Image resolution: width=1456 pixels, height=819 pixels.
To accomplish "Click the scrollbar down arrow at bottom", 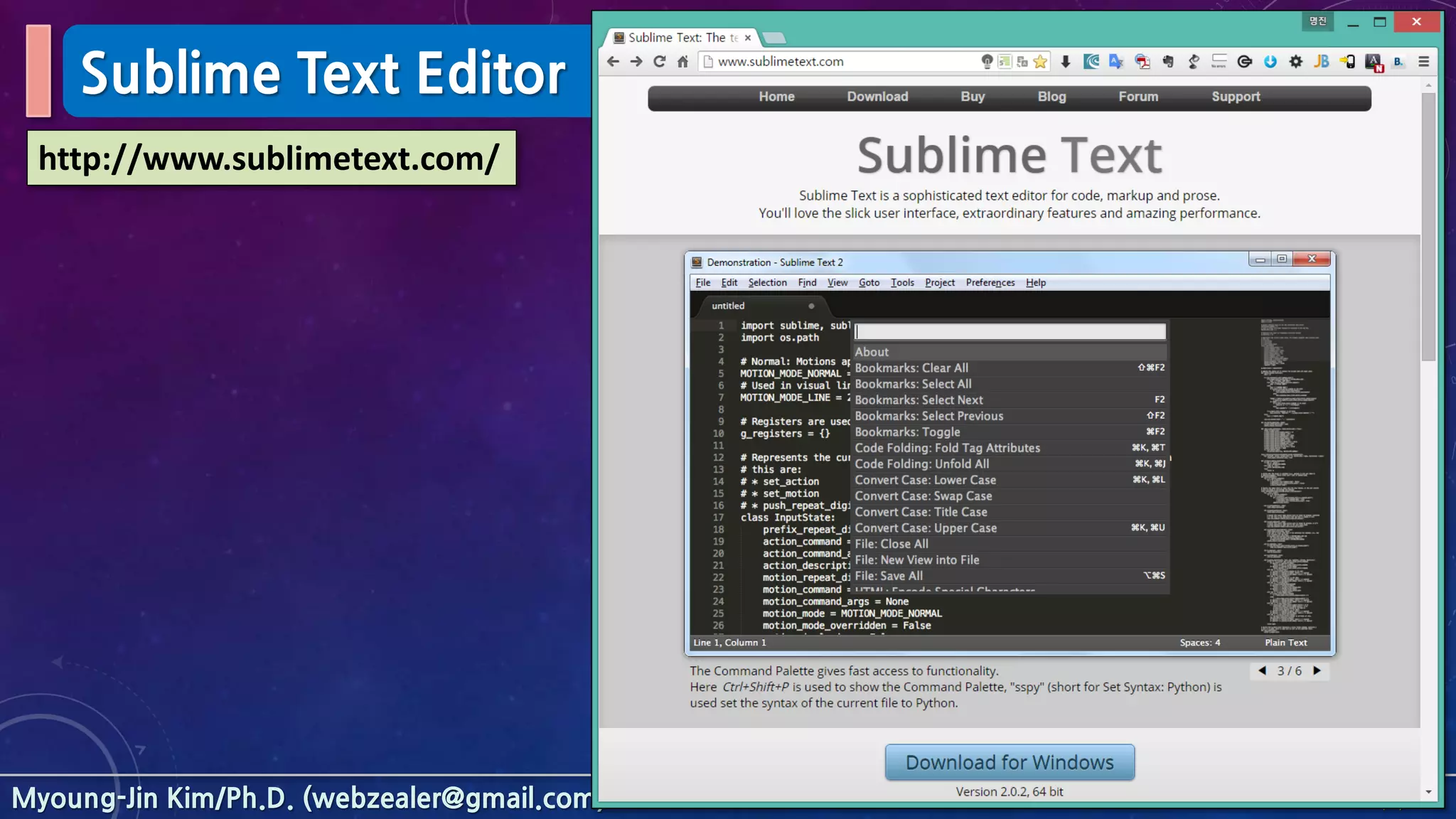I will coord(1428,792).
